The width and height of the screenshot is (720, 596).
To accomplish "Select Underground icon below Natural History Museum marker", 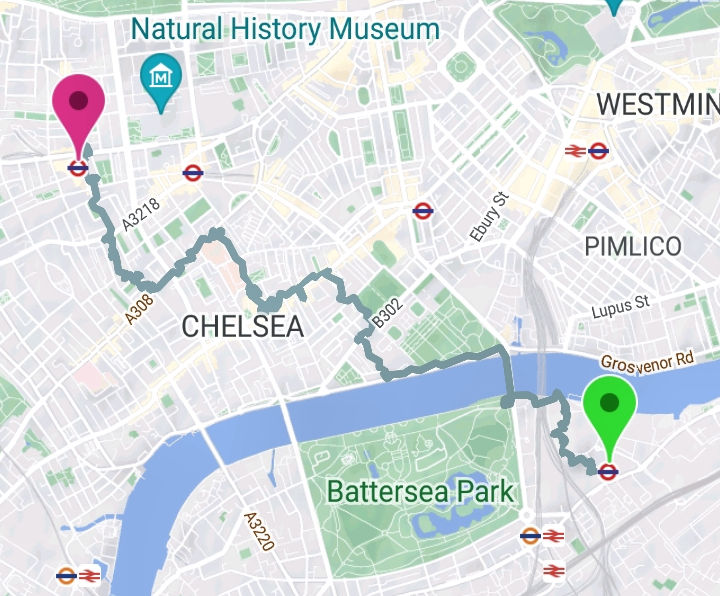I will coord(193,173).
